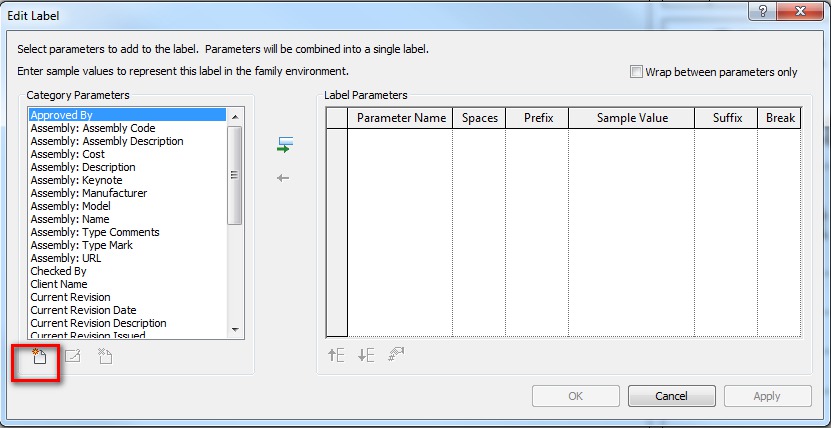Image resolution: width=831 pixels, height=428 pixels.
Task: Select Approved By parameter
Action: point(128,115)
